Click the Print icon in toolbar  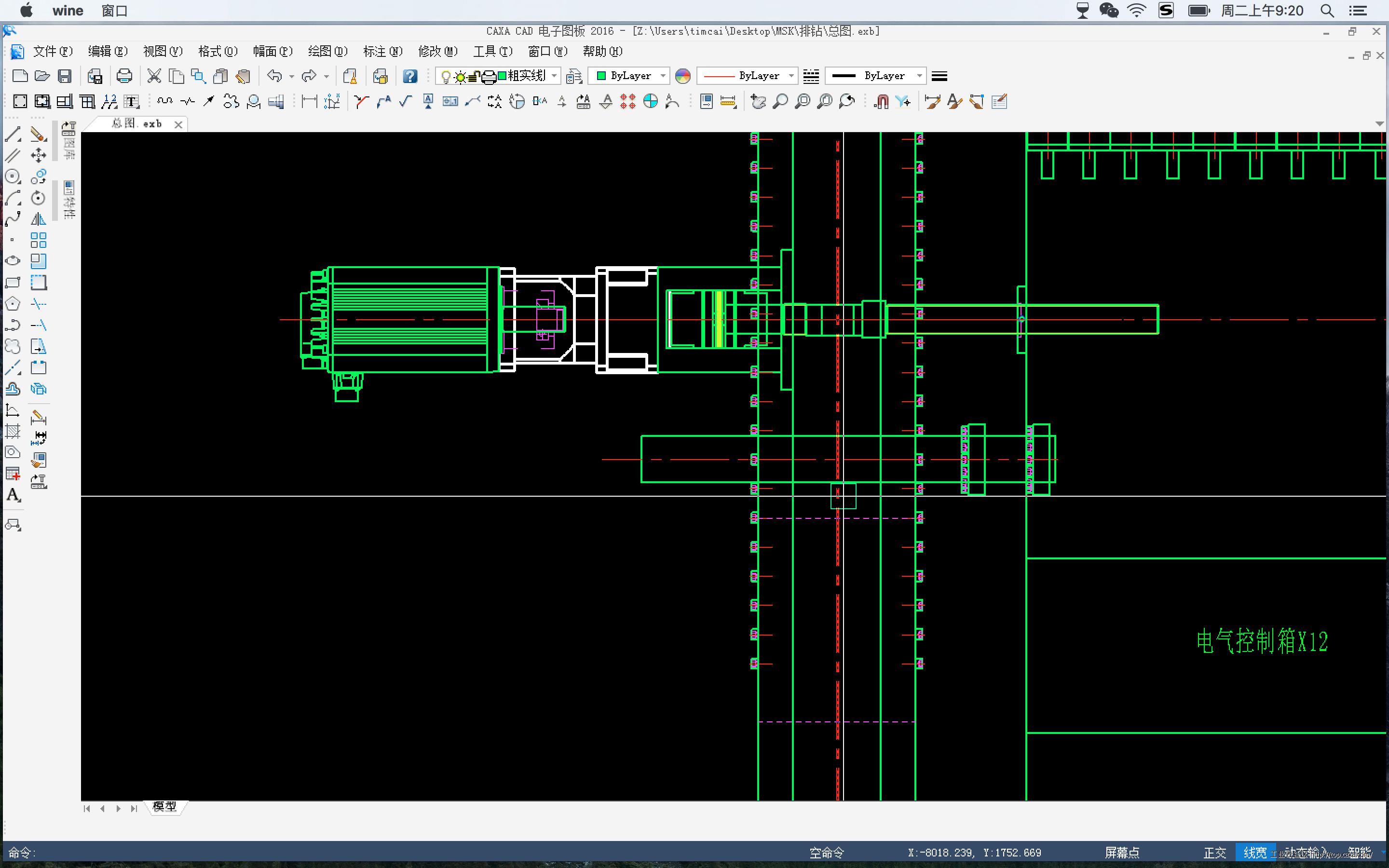pyautogui.click(x=124, y=76)
